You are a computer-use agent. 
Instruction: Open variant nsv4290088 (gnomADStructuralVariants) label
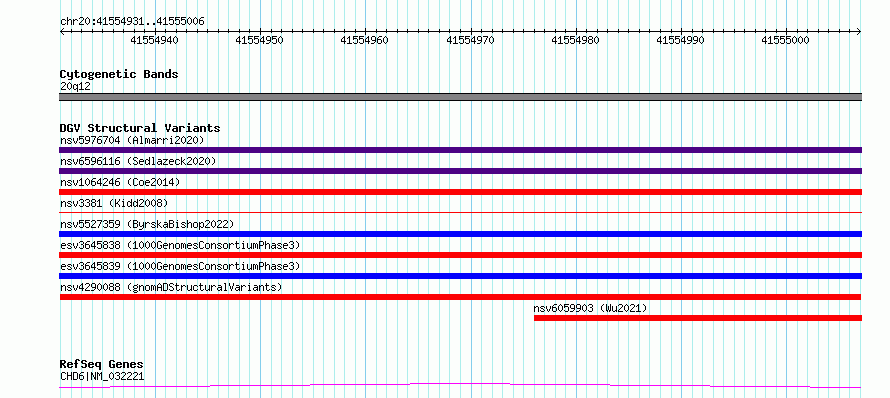(171, 287)
